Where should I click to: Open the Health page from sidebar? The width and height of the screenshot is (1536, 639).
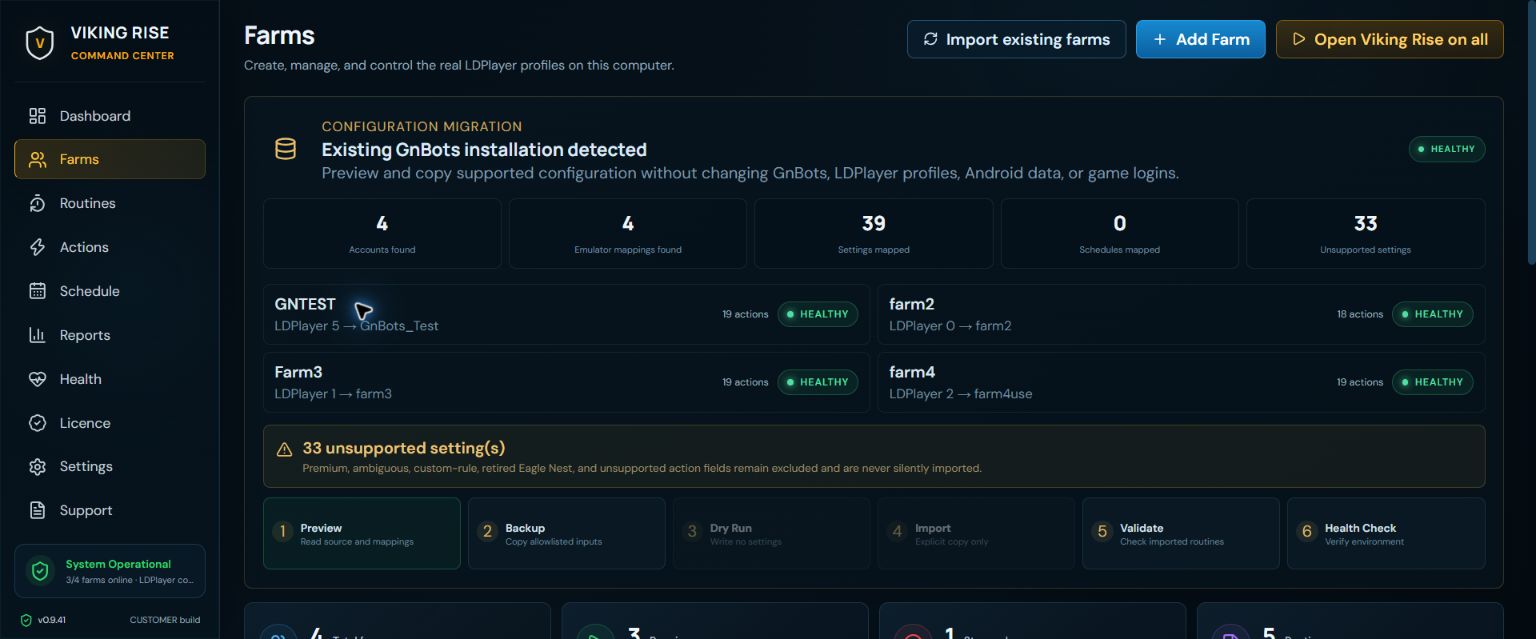(110, 379)
